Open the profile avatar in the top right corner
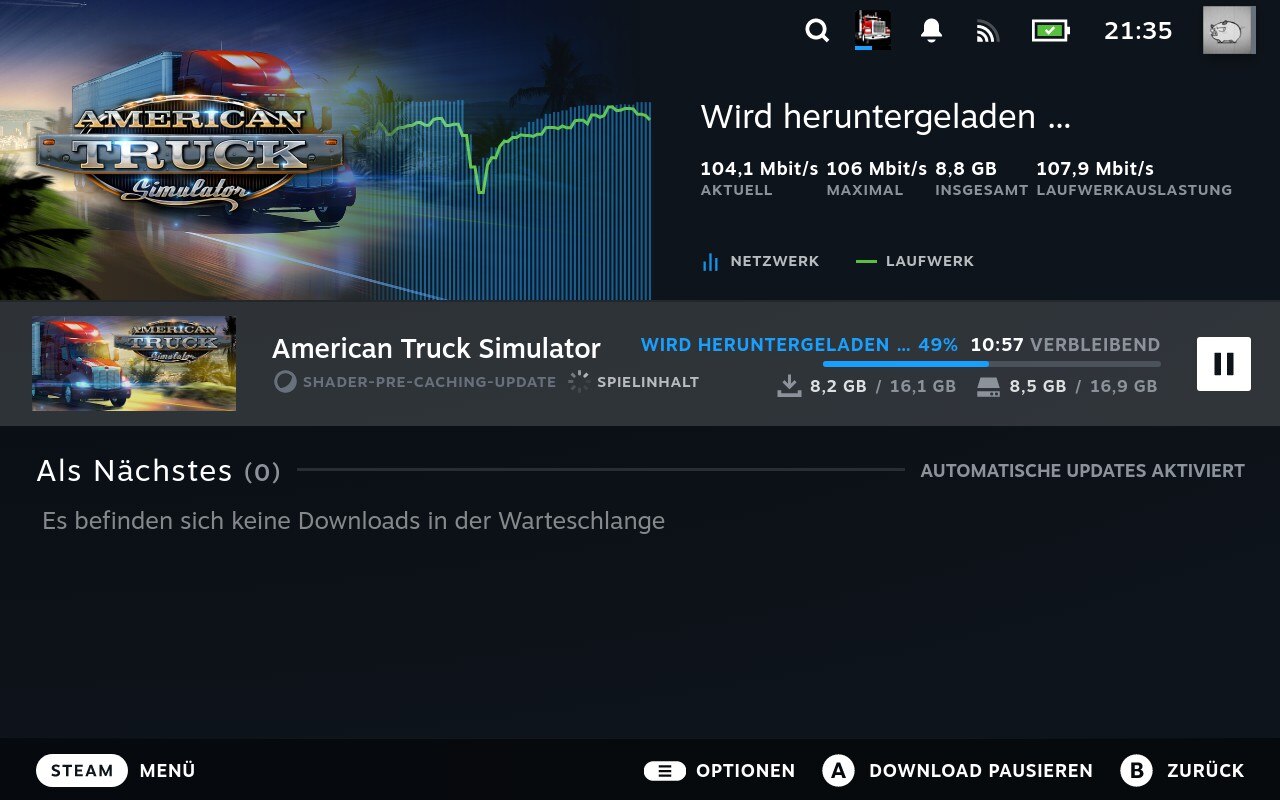This screenshot has width=1280, height=800. click(1228, 31)
